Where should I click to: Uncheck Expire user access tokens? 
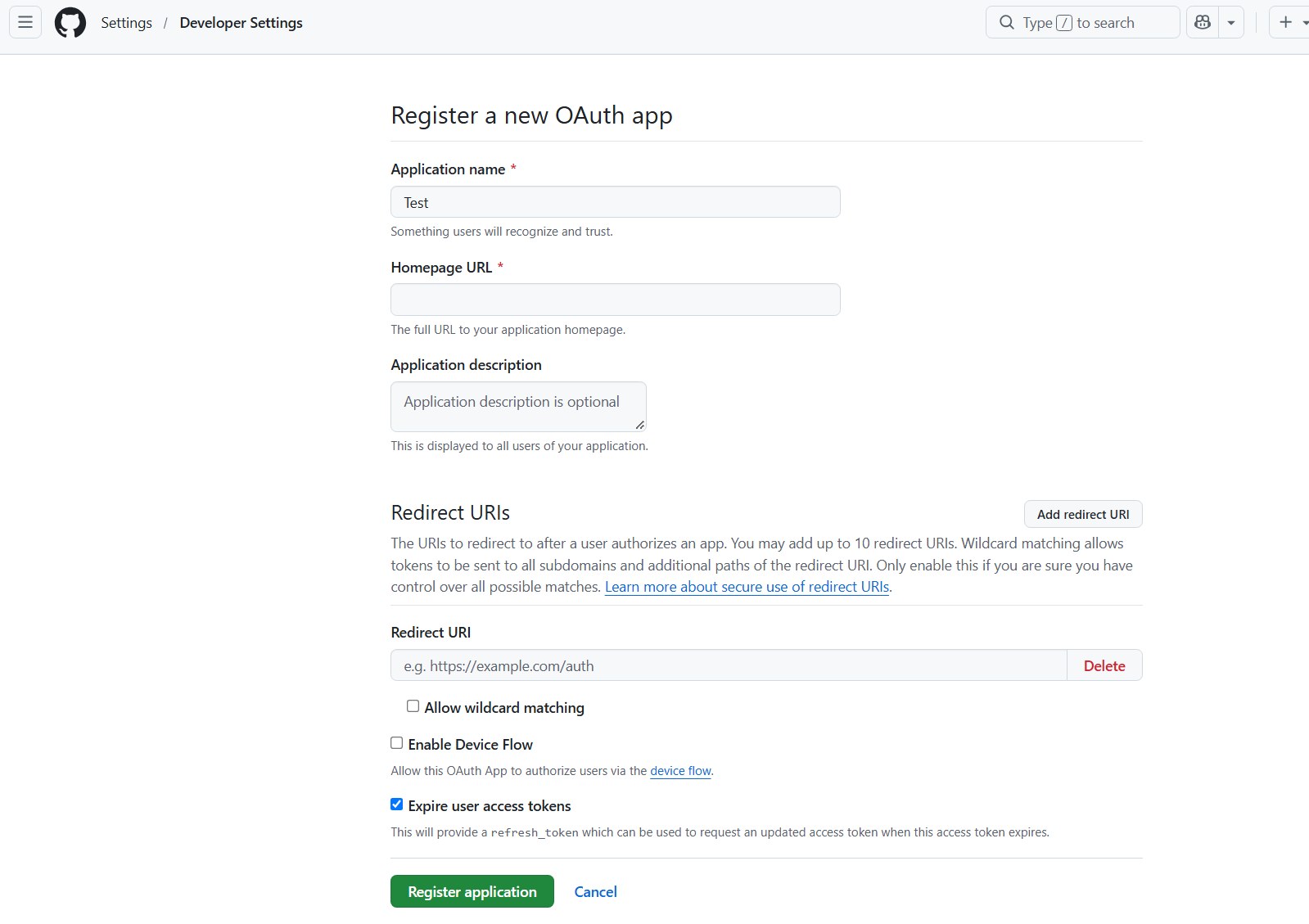point(397,805)
